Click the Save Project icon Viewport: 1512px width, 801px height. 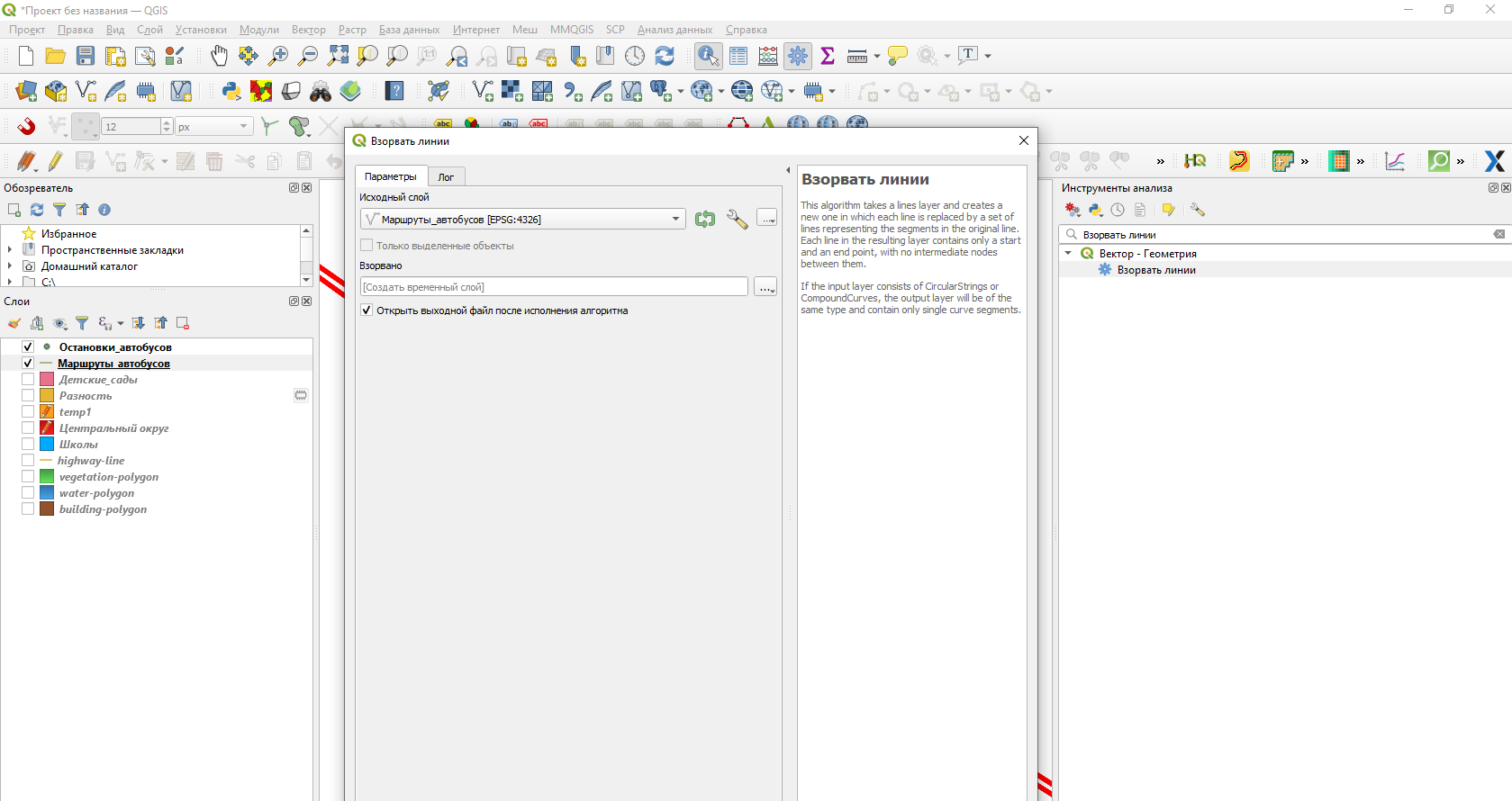click(86, 56)
